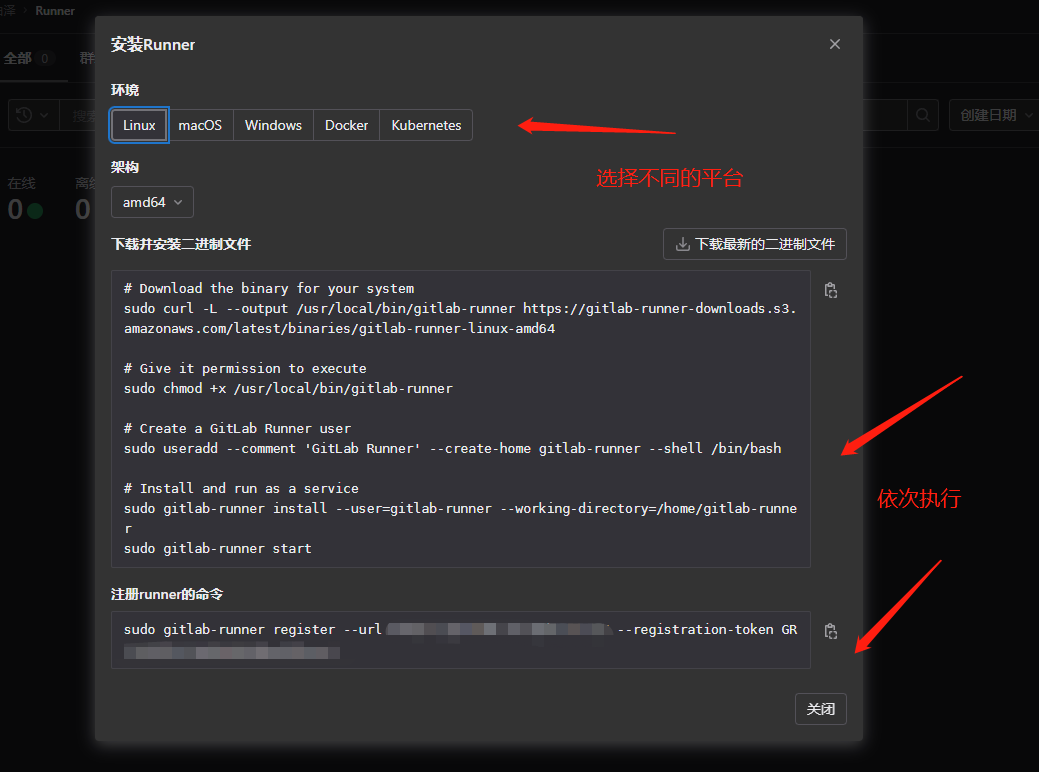This screenshot has width=1039, height=772.
Task: Click the 下载并安装二进制文件 heading
Action: pos(181,245)
